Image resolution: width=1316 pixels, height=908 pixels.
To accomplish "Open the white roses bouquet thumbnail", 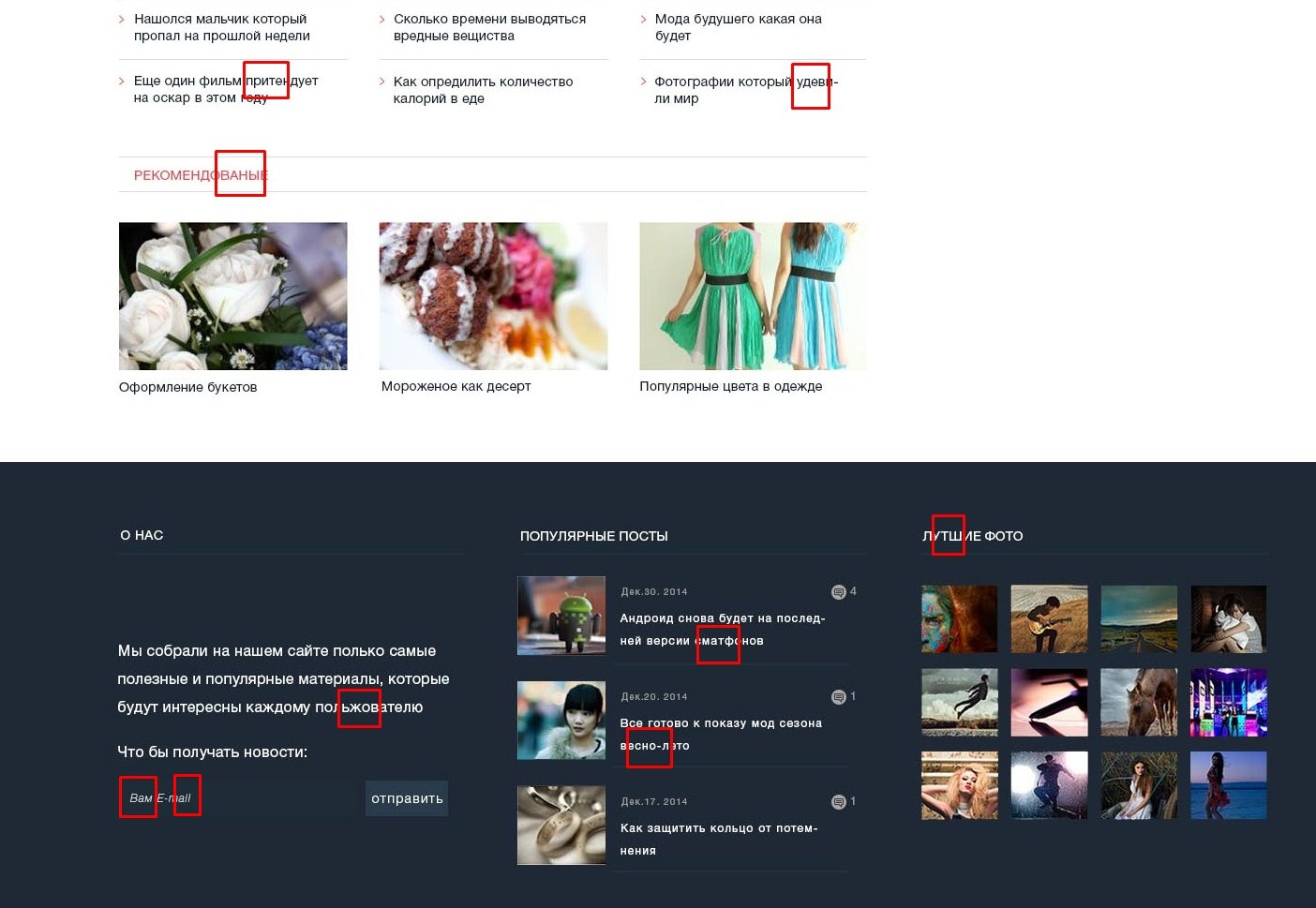I will point(233,296).
